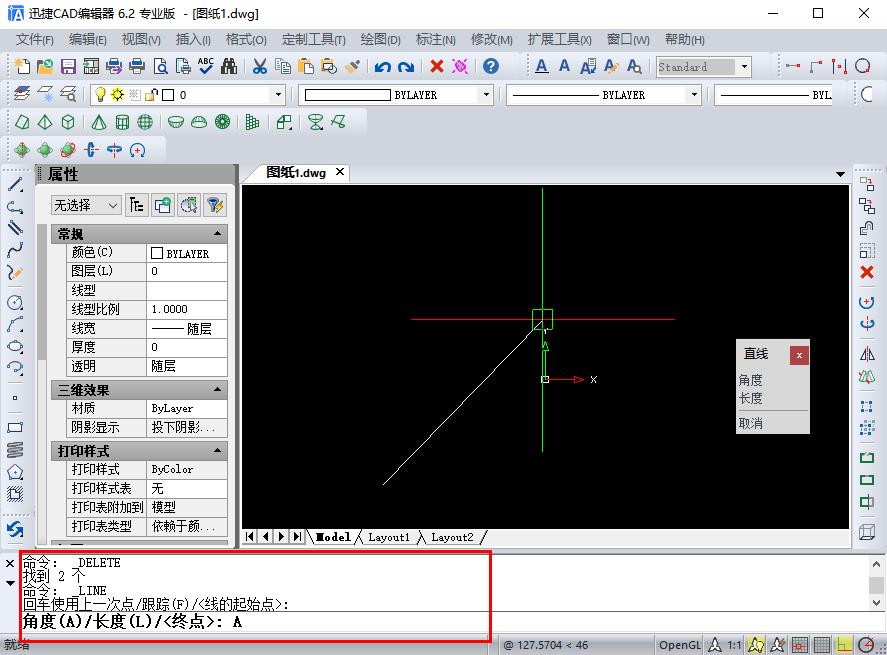This screenshot has height=655, width=887.
Task: Click the torus solid icon
Action: [222, 122]
